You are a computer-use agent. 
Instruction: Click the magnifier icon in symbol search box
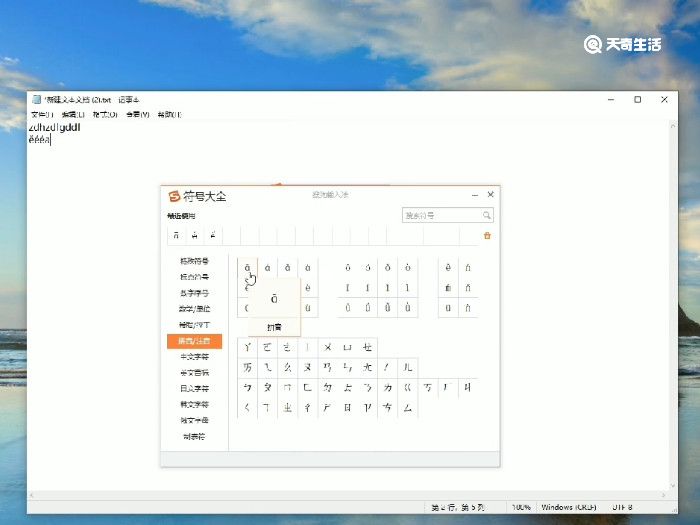pyautogui.click(x=487, y=215)
